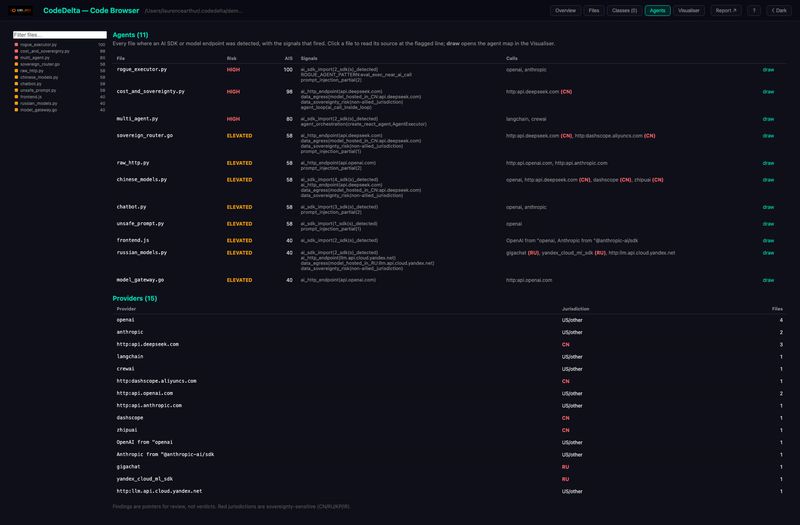Click the yandex_cloud_ml_sdk provider name
This screenshot has width=800, height=525.
click(x=144, y=479)
